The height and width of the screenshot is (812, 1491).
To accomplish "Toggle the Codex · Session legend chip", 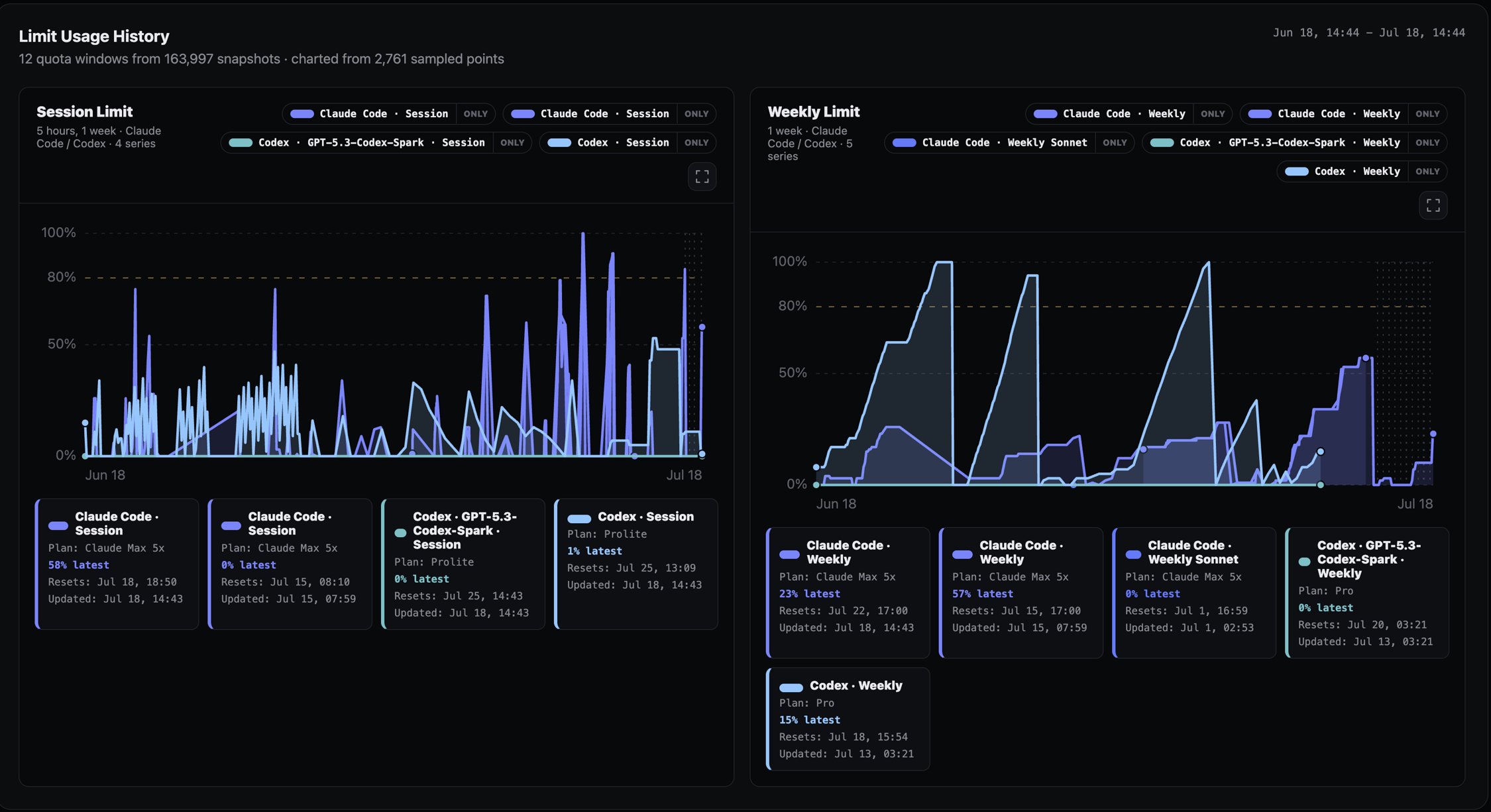I will click(x=608, y=142).
